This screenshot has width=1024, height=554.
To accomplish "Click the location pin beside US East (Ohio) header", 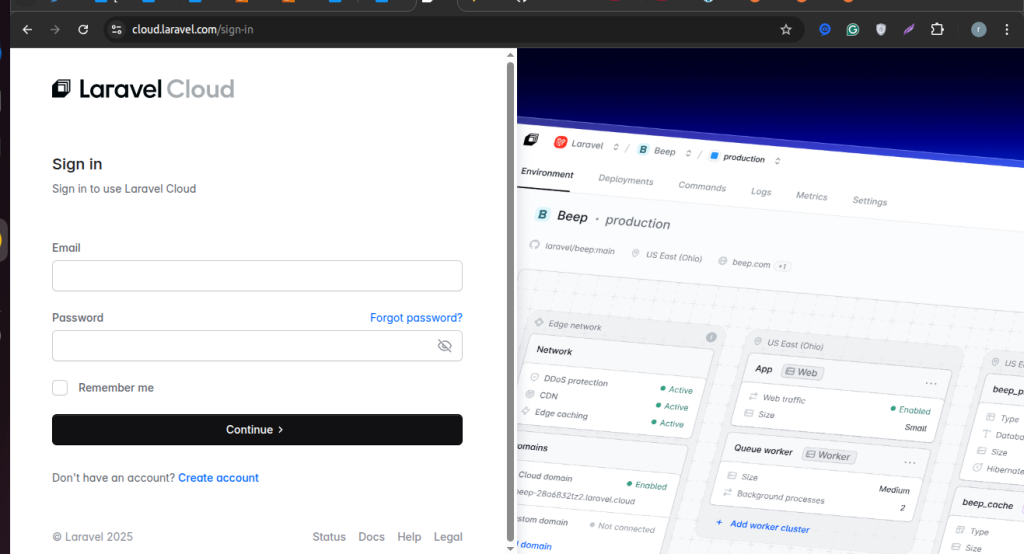I will 635,253.
